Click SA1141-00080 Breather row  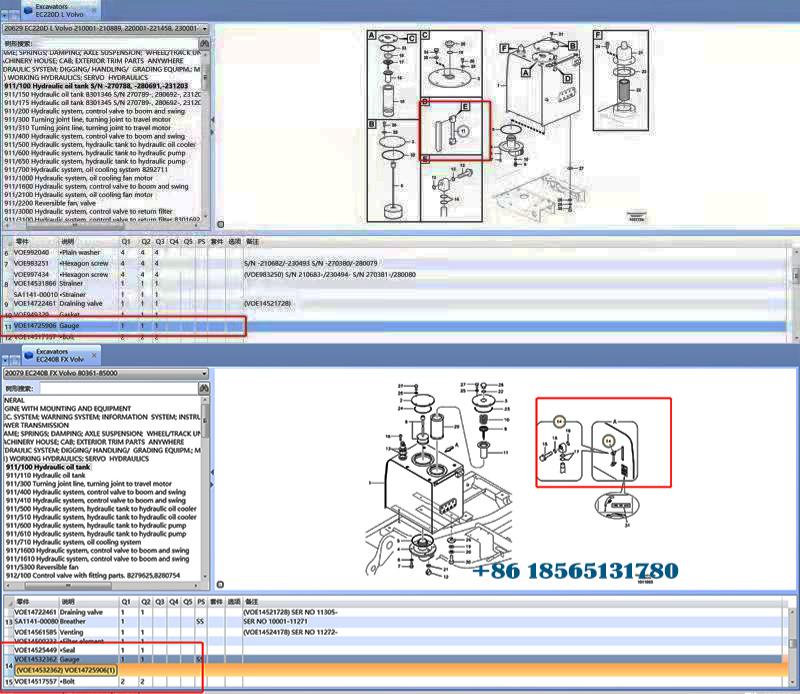point(395,622)
